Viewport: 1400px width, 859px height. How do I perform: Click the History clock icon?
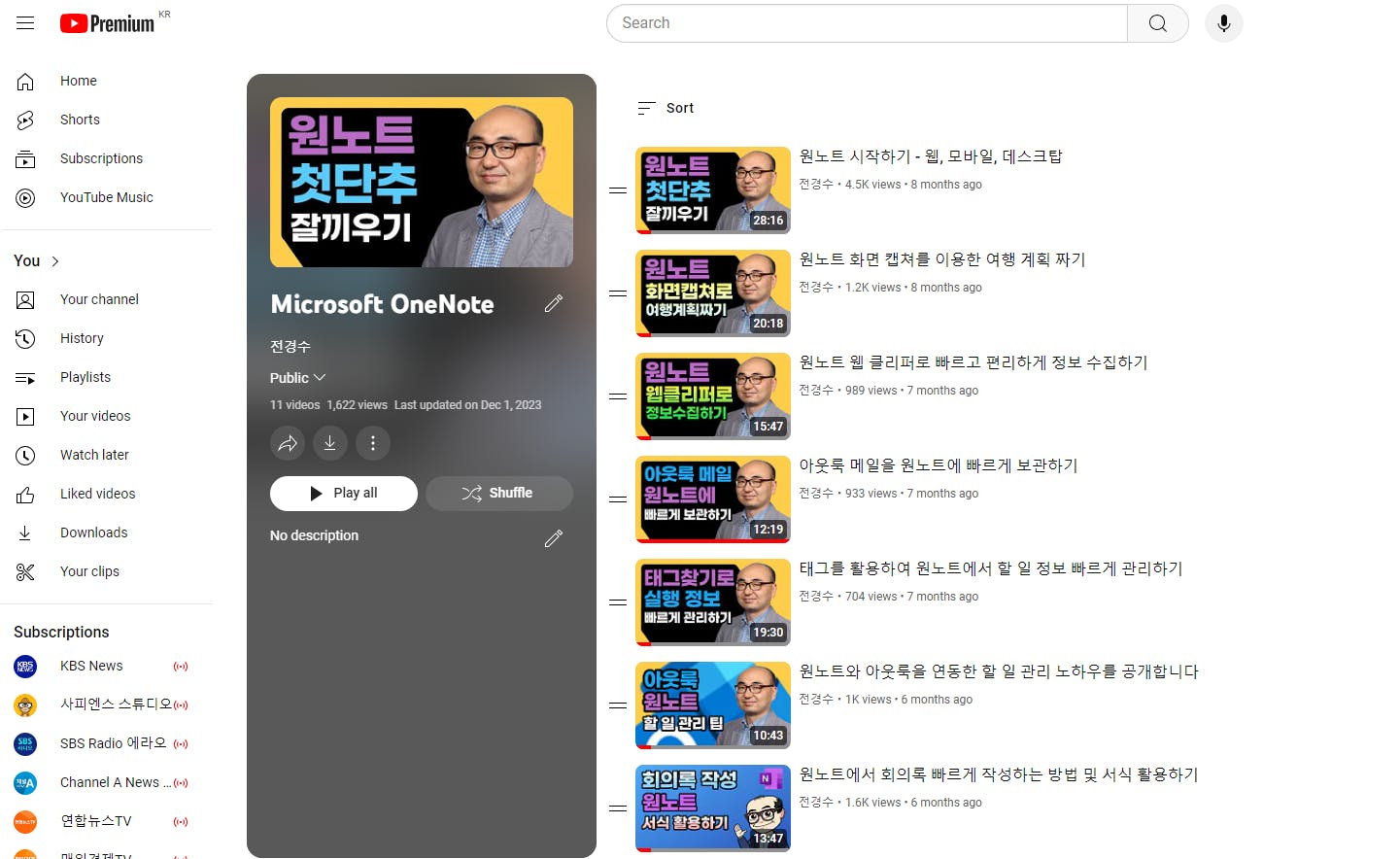point(25,338)
